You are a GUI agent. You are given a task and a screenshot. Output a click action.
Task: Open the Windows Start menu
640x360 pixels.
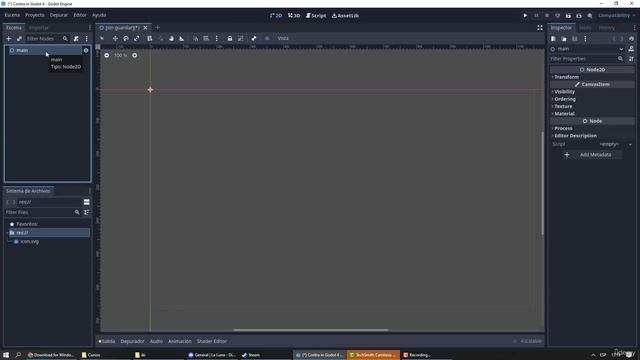click(6, 355)
